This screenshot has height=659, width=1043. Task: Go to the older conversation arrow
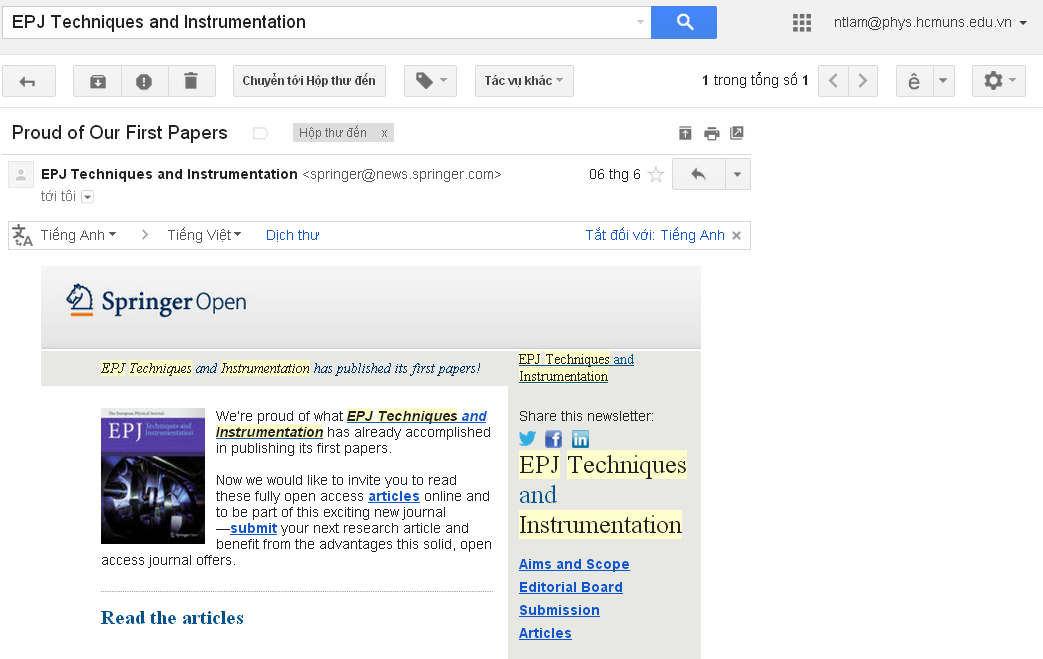[863, 81]
